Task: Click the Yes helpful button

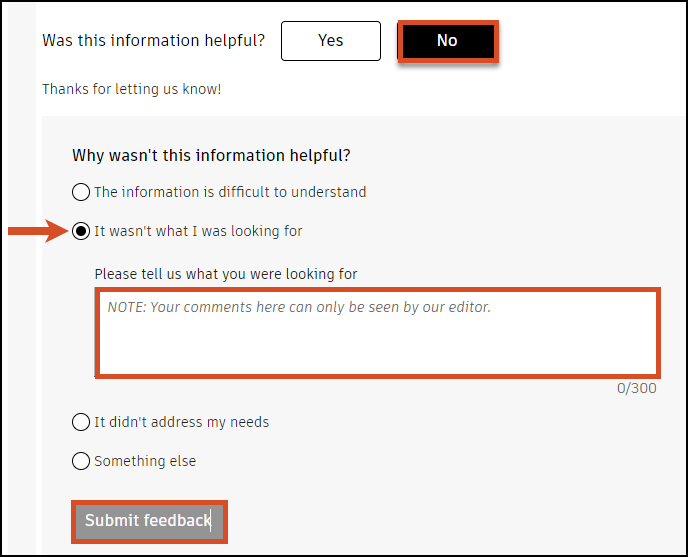Action: click(330, 41)
